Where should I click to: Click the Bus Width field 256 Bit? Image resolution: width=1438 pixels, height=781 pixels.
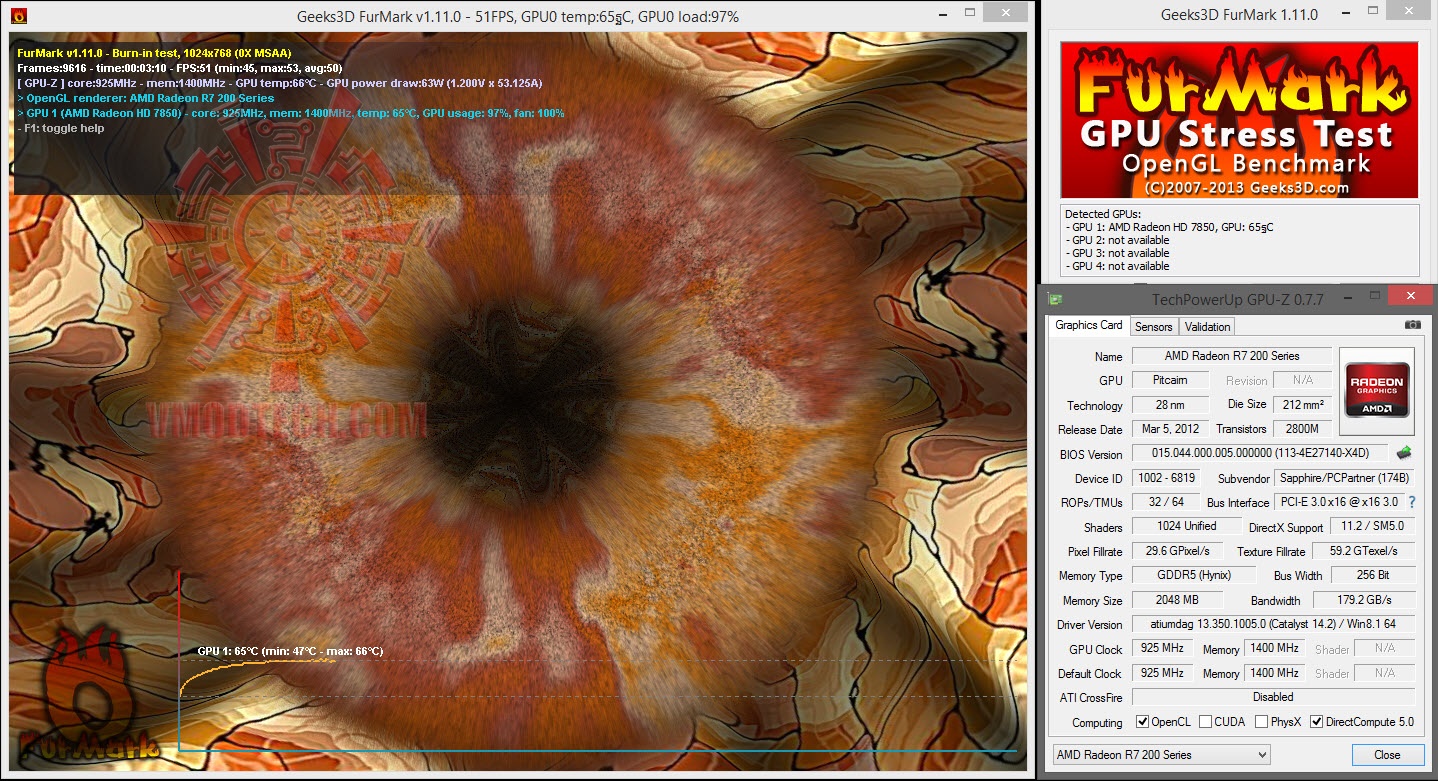pyautogui.click(x=1373, y=575)
